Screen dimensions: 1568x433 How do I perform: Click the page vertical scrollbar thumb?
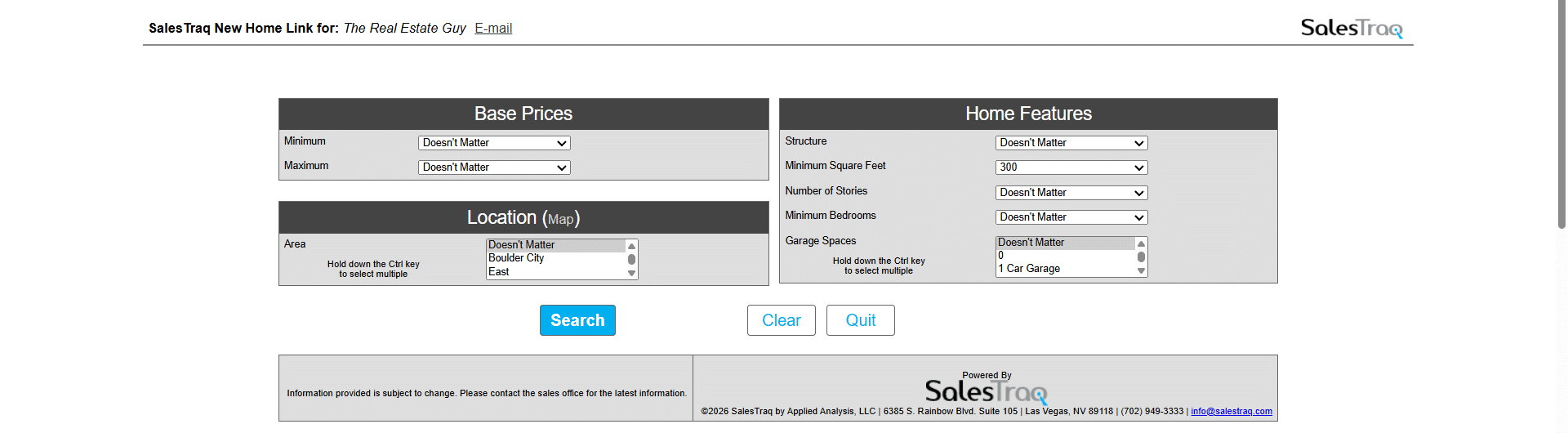1561,114
